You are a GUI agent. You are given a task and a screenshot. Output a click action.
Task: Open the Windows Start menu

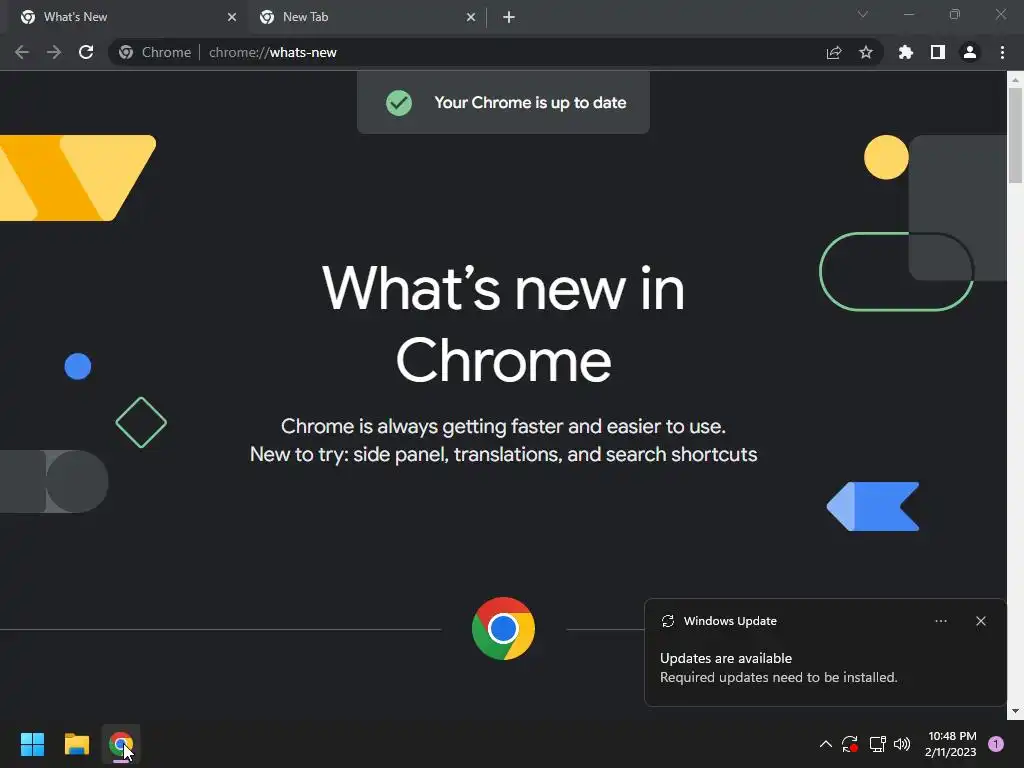coord(32,744)
